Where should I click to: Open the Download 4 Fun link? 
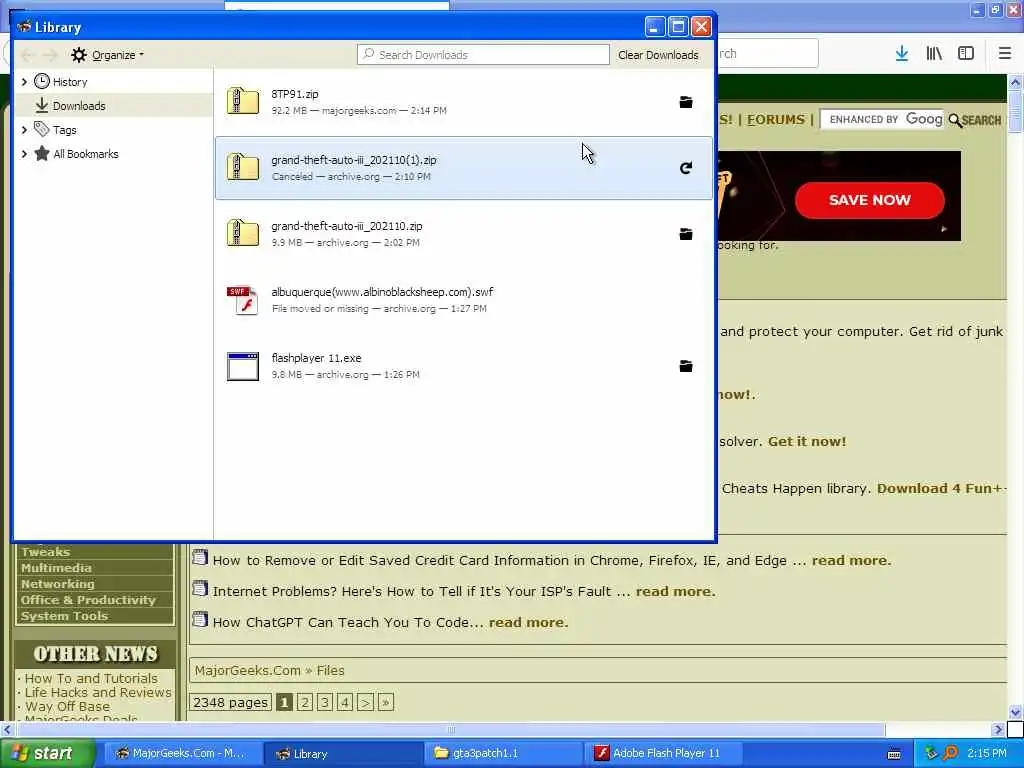click(941, 488)
